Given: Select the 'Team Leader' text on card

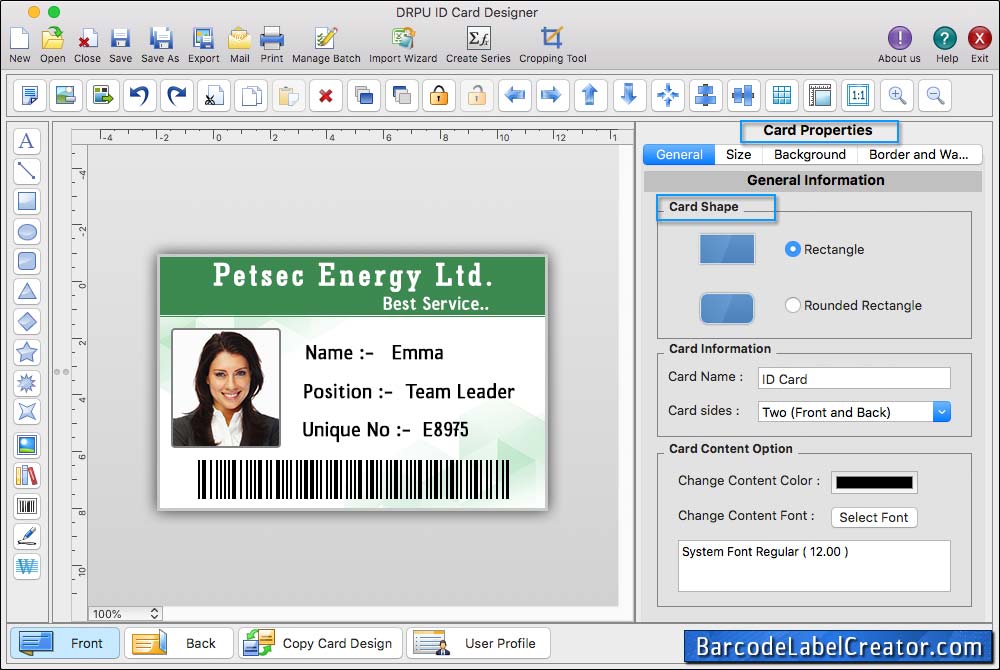Looking at the screenshot, I should point(460,391).
